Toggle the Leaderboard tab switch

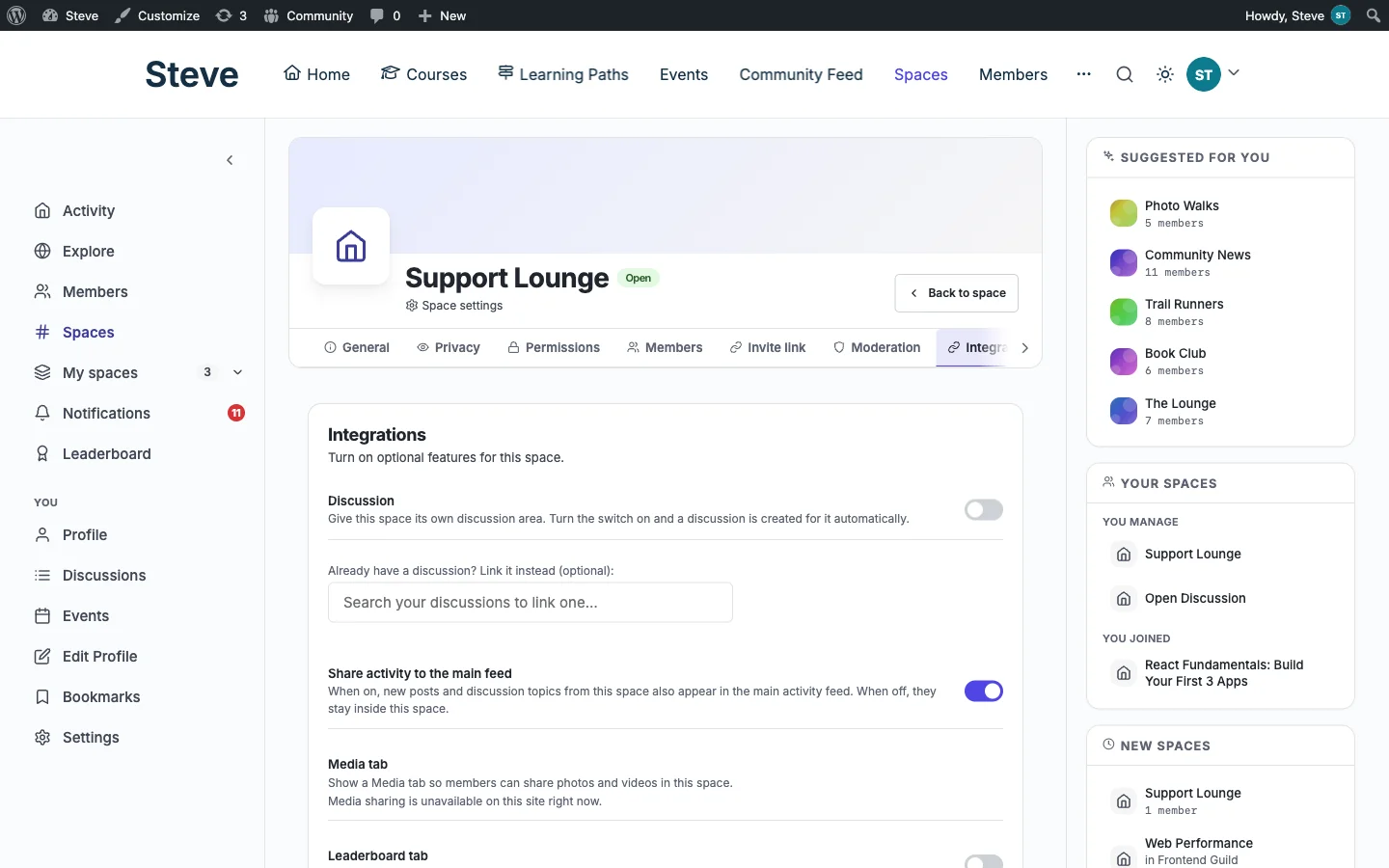tap(984, 861)
